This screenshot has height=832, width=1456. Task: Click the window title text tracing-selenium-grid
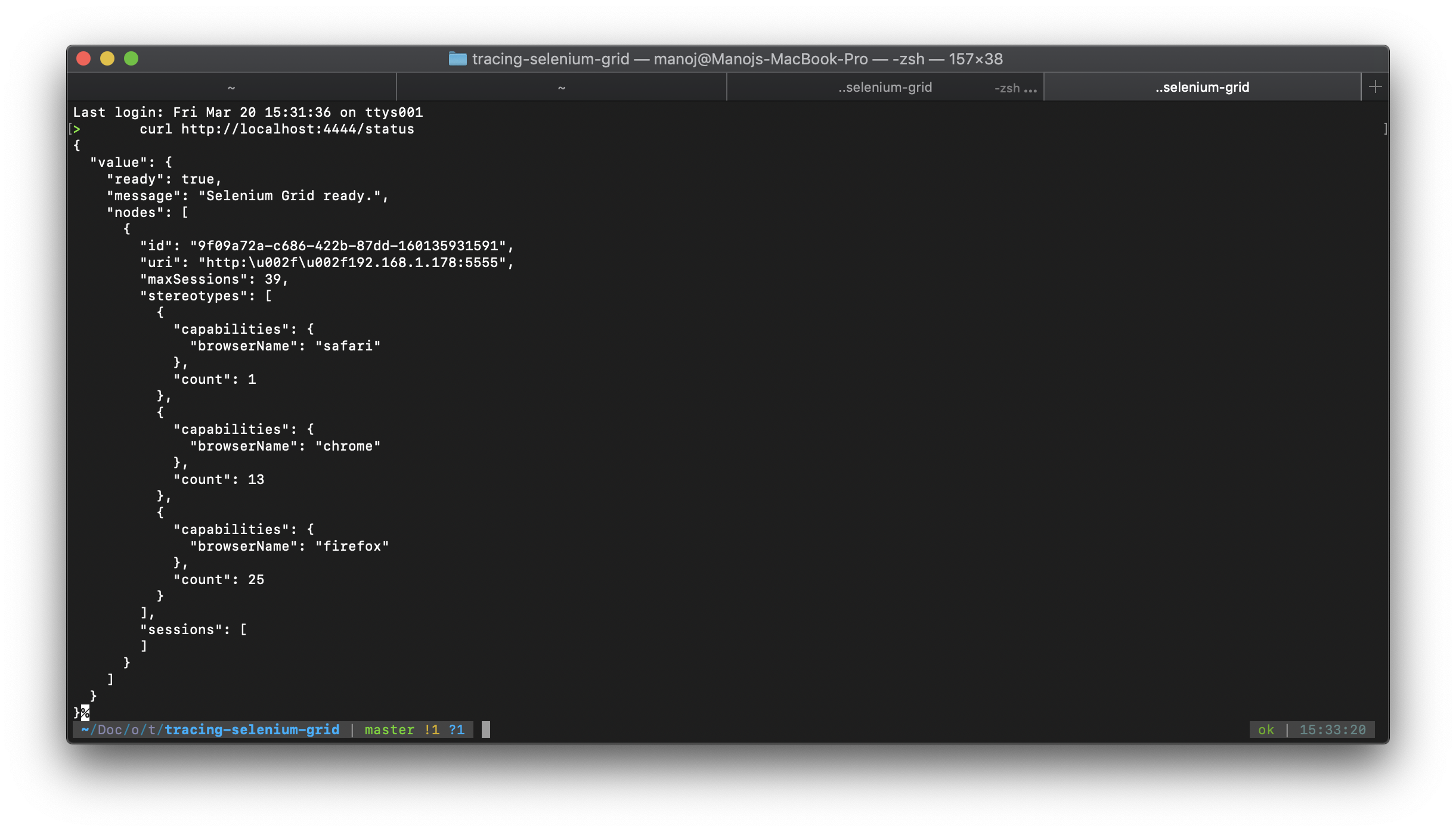(550, 59)
